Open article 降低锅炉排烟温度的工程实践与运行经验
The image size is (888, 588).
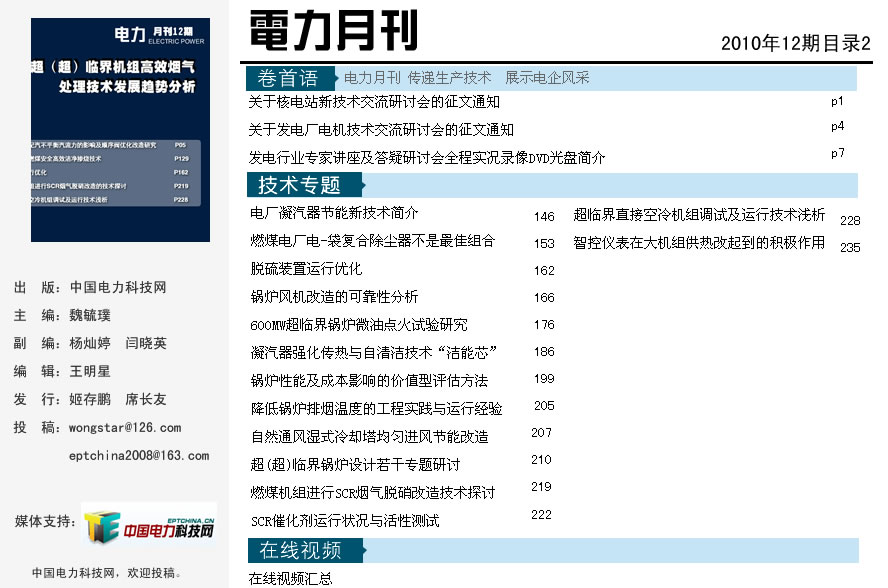coord(377,408)
